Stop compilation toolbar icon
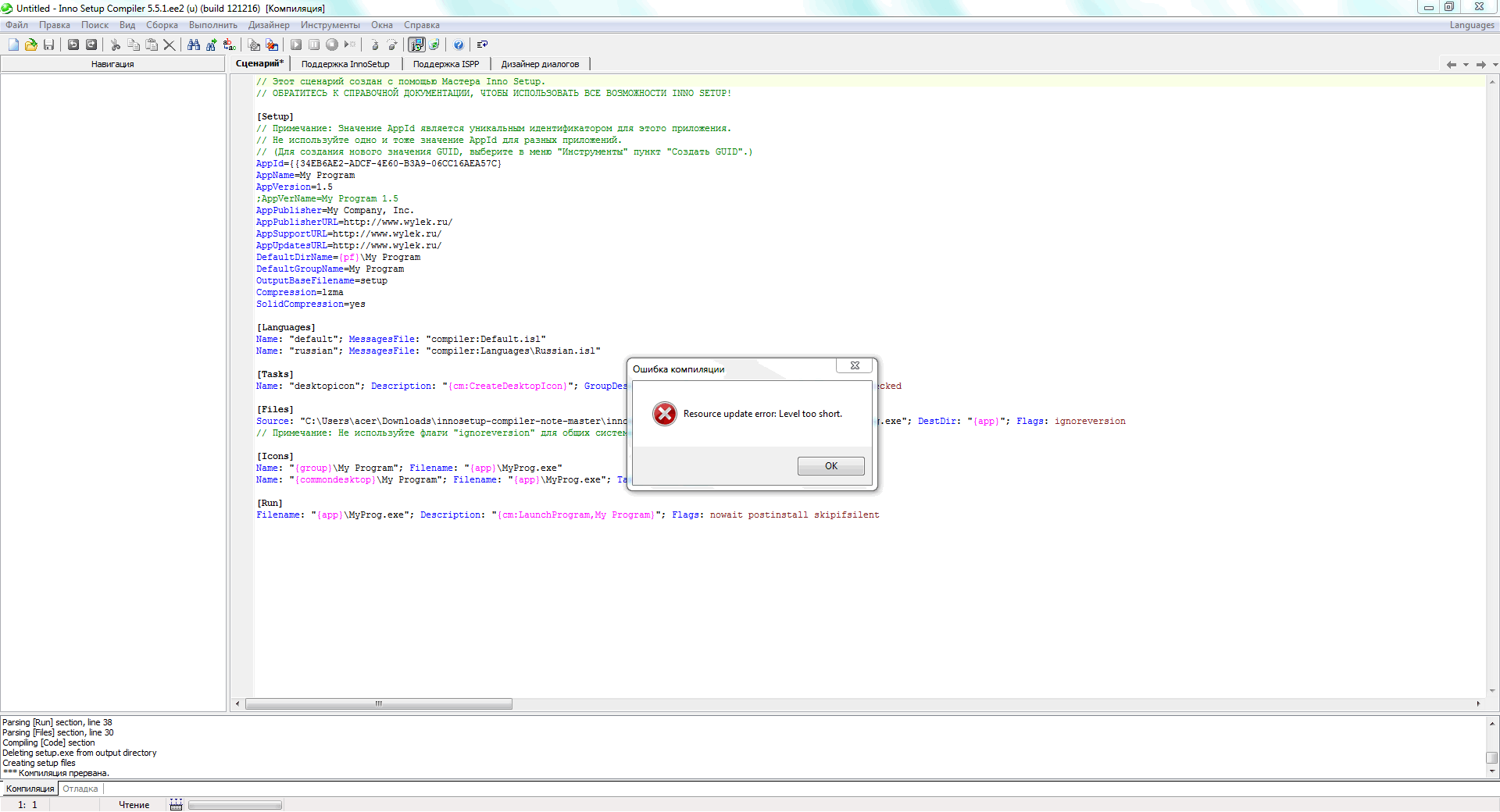The width and height of the screenshot is (1500, 812). coord(272,45)
